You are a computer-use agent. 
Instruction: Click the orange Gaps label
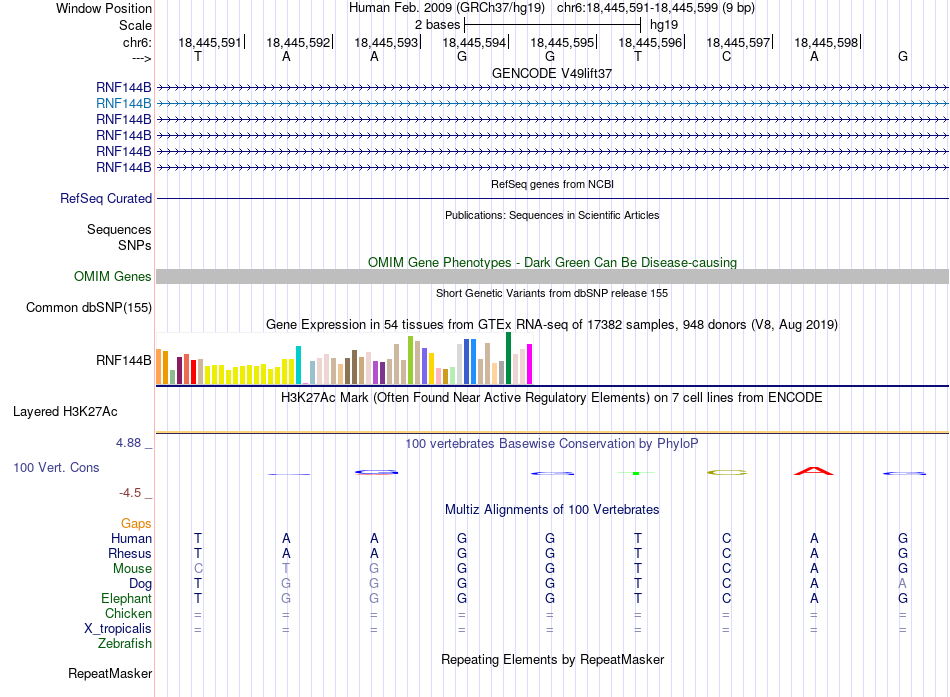tap(136, 523)
